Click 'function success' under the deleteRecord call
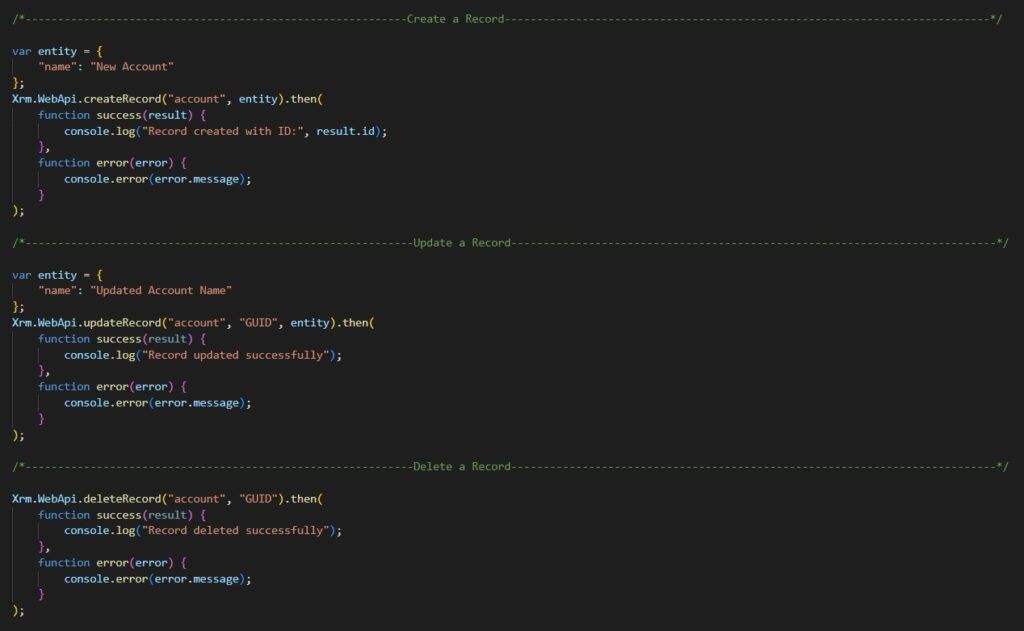This screenshot has width=1024, height=631. (89, 515)
